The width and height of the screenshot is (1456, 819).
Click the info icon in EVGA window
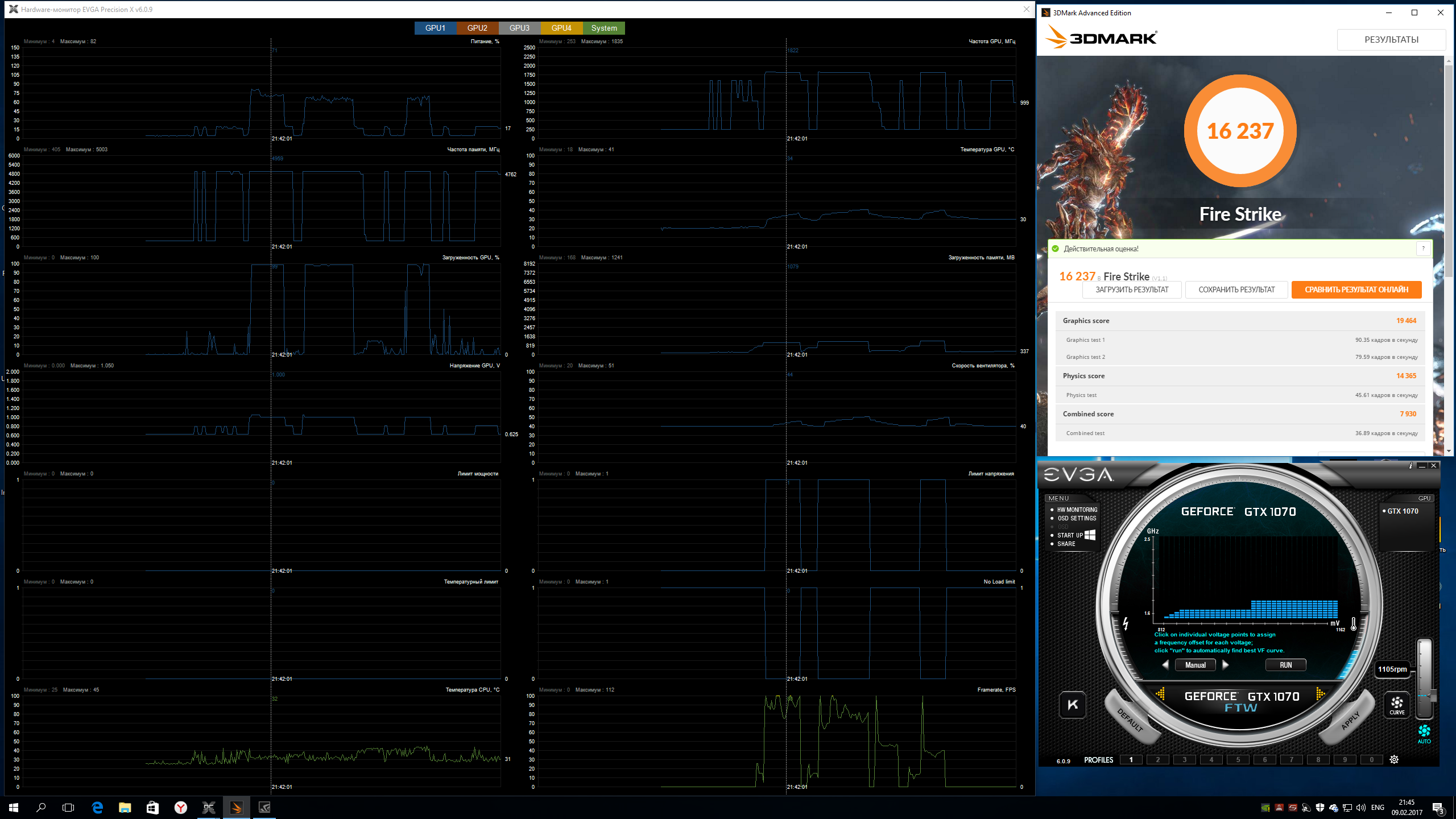(x=1410, y=466)
